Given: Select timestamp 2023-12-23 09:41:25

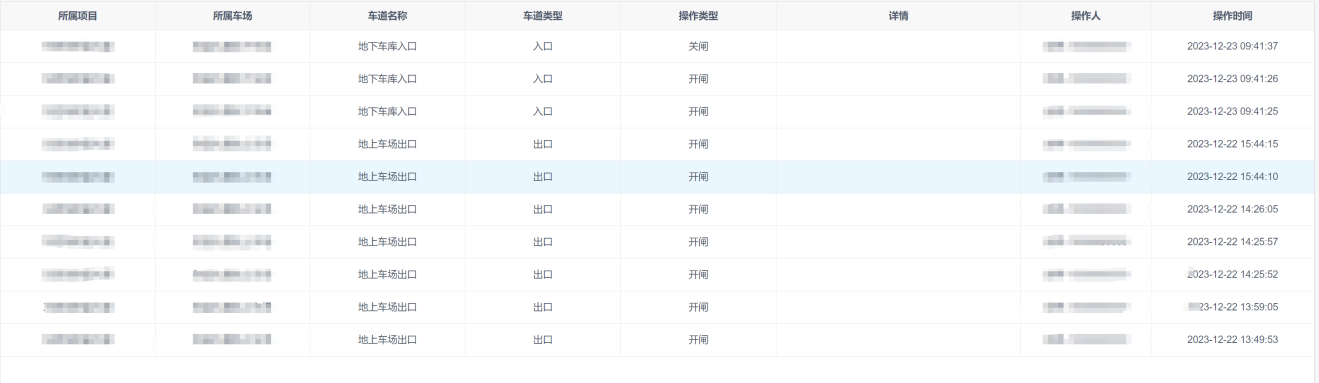Looking at the screenshot, I should tap(1232, 112).
